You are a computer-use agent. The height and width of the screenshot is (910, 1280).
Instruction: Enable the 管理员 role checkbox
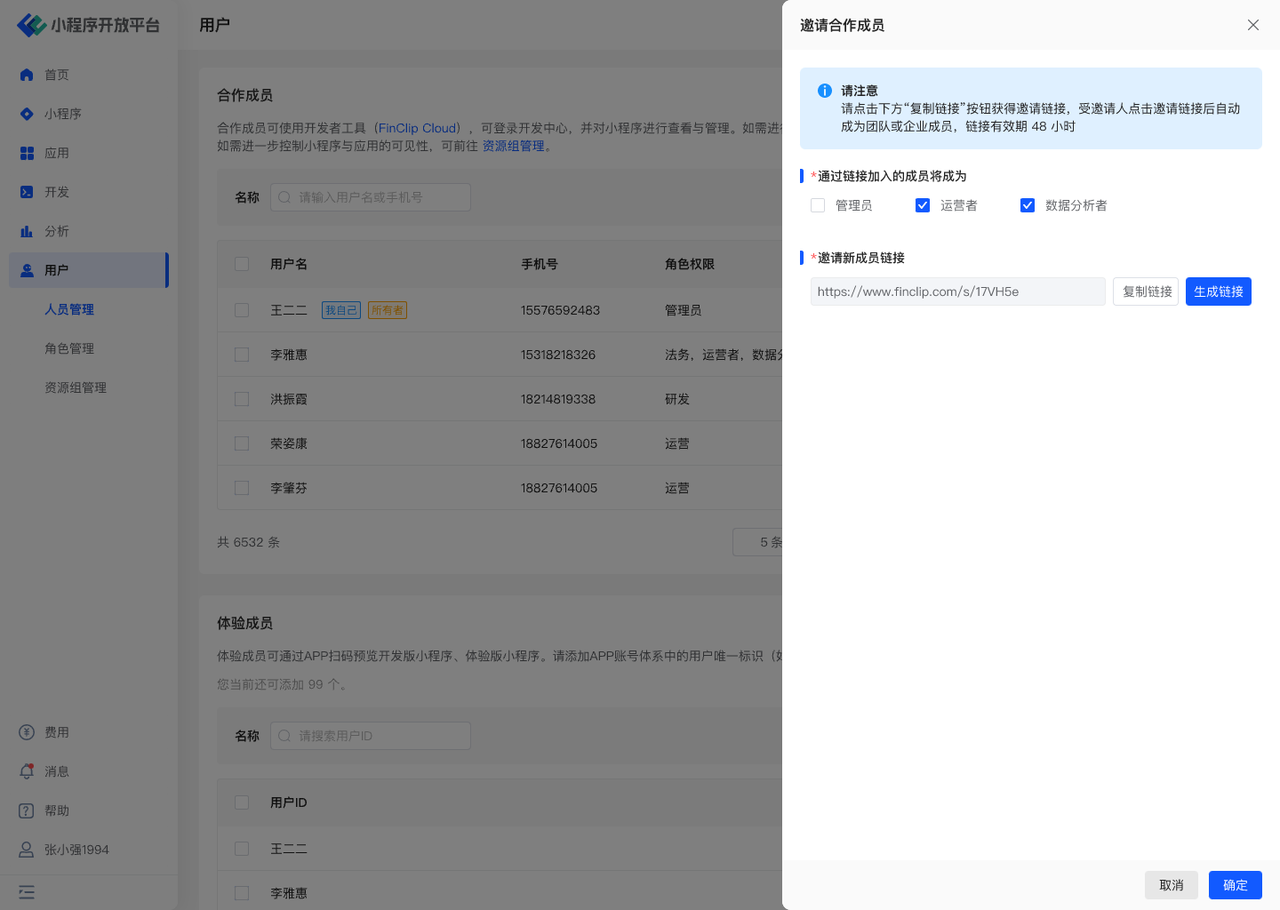(x=818, y=205)
